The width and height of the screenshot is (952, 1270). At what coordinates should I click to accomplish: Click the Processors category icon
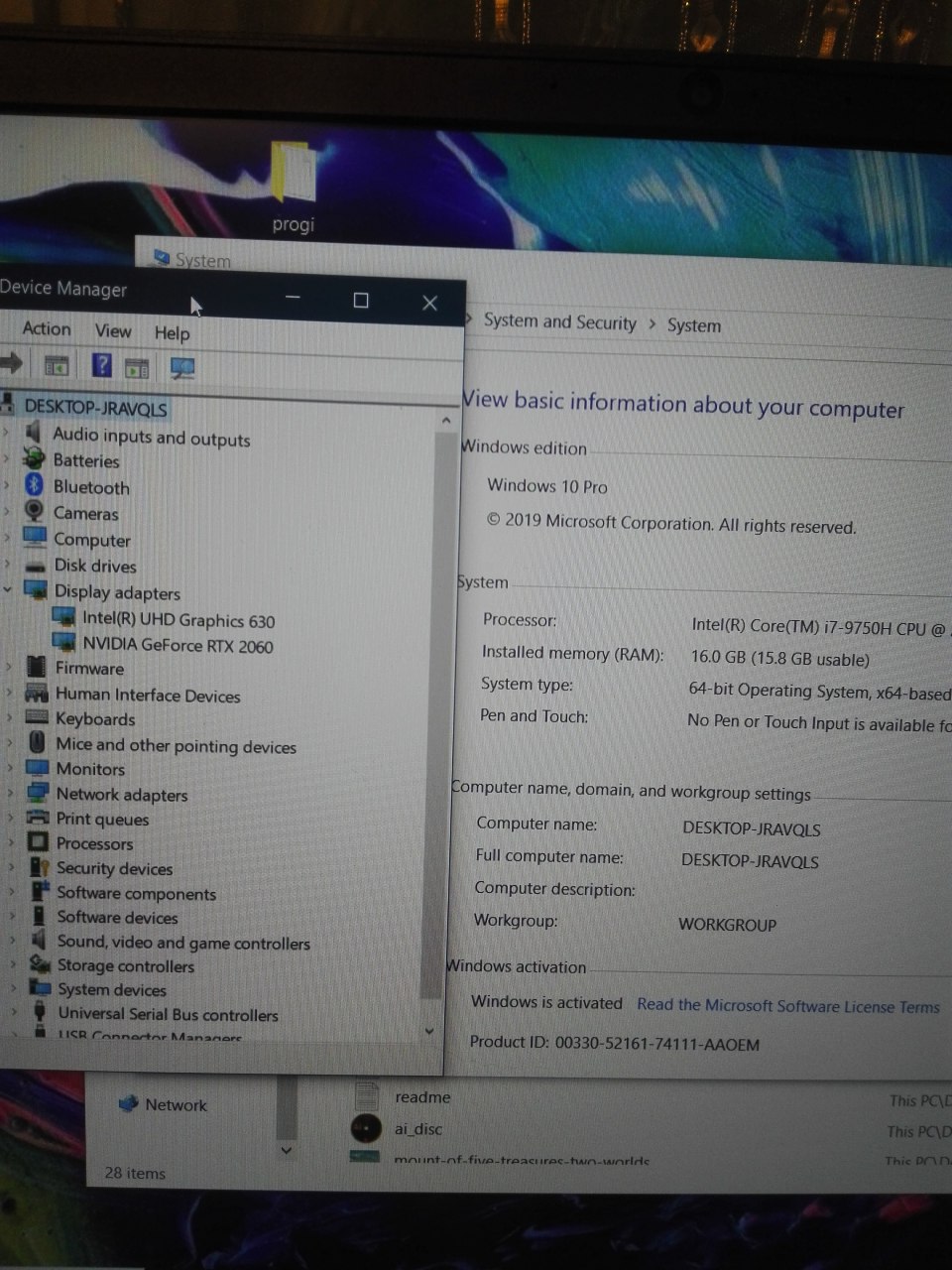pos(38,841)
